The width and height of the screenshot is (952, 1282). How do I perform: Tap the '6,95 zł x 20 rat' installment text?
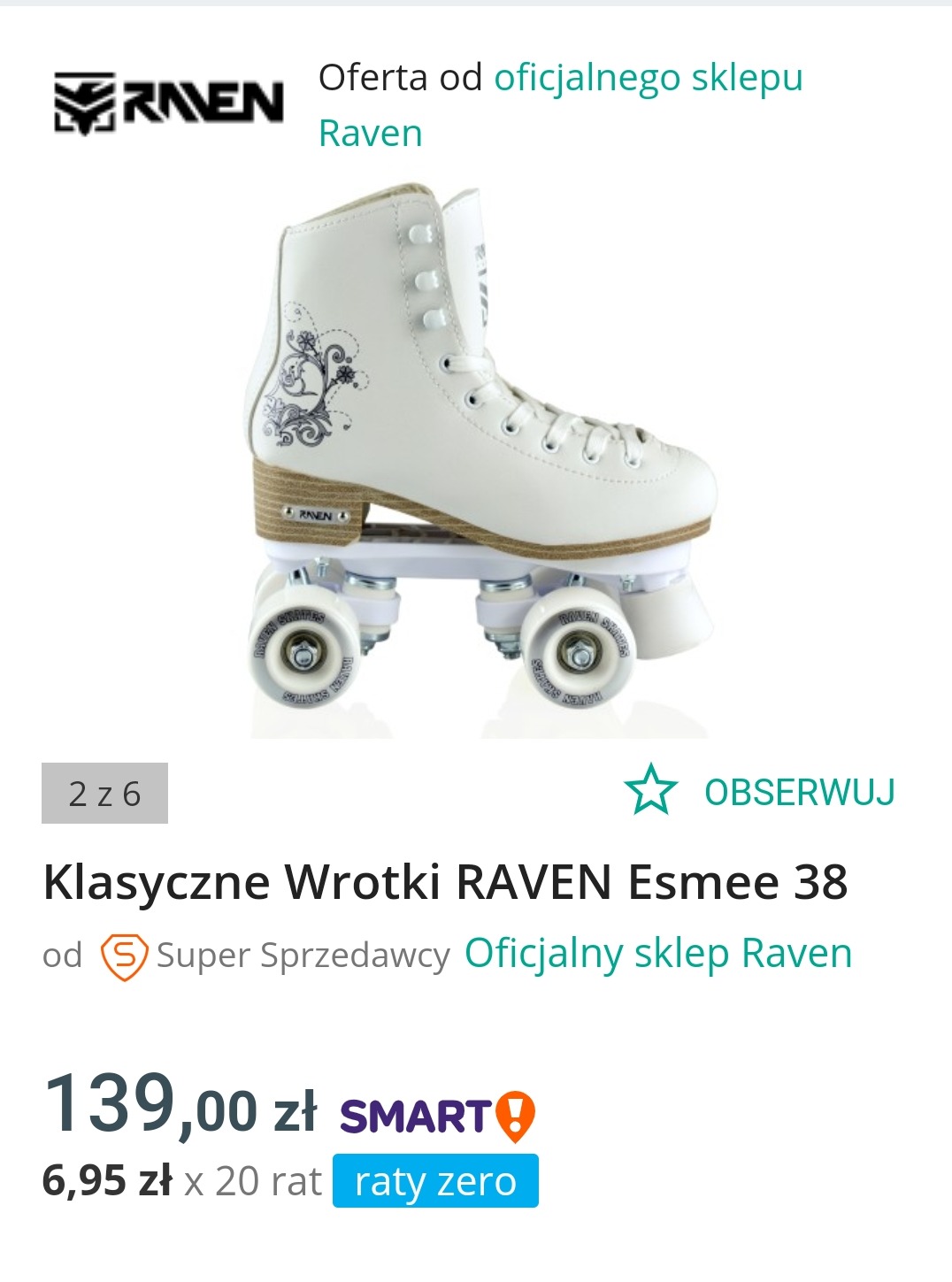click(182, 1181)
